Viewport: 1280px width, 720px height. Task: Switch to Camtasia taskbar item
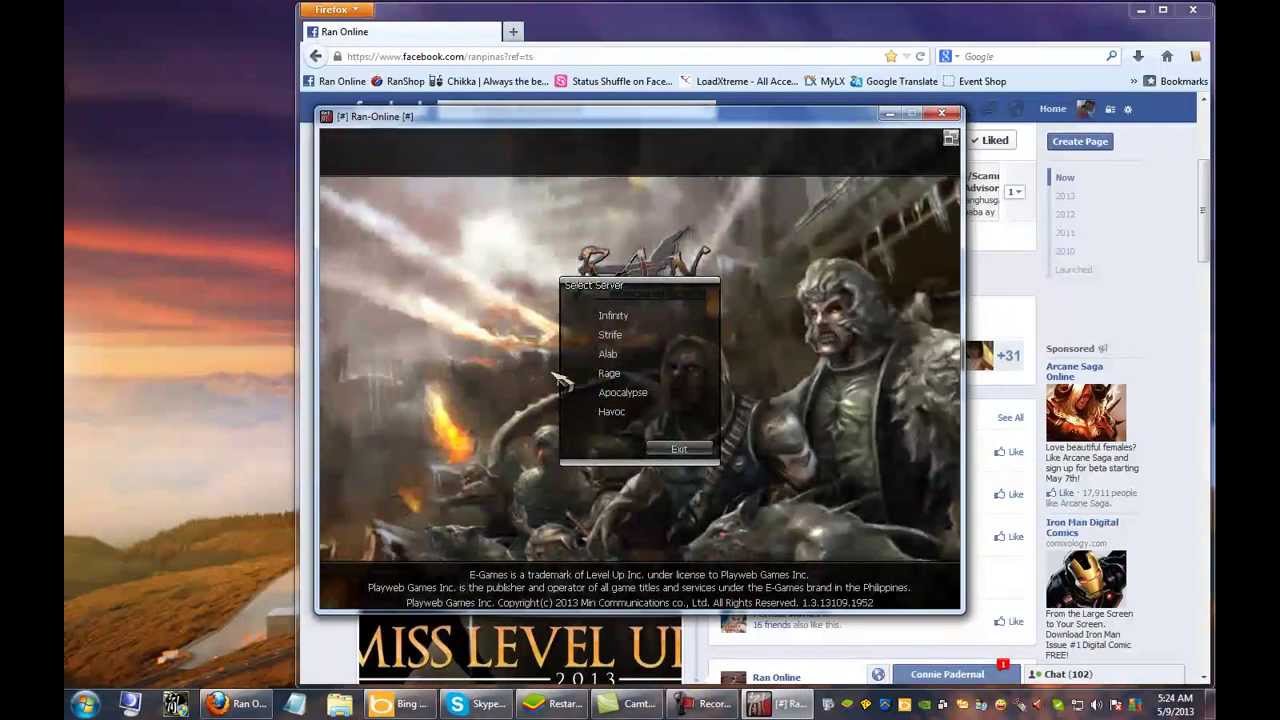[x=628, y=705]
